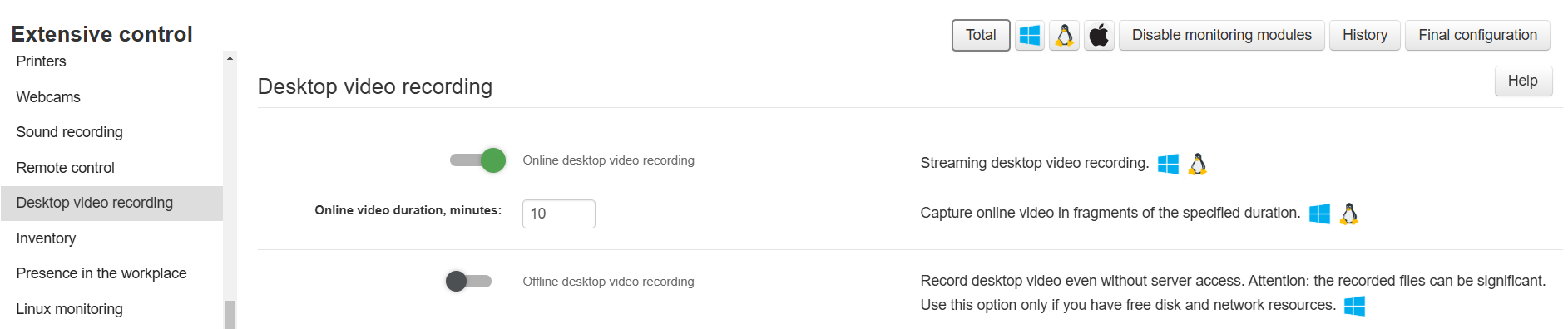Click Linux penguin beside Streaming desktop video recording
1568x329 pixels.
[x=1198, y=164]
